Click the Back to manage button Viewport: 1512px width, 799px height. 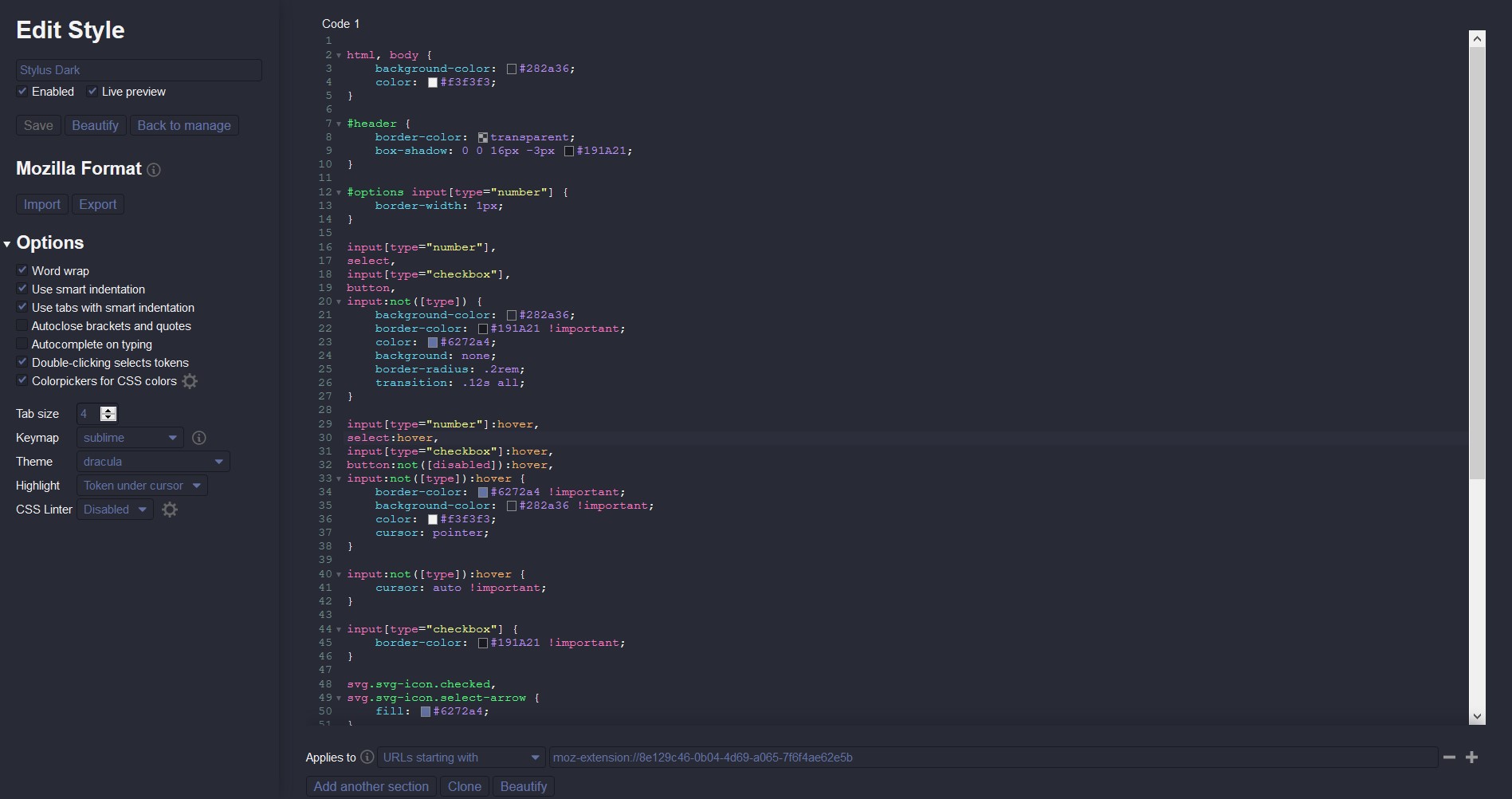tap(184, 125)
